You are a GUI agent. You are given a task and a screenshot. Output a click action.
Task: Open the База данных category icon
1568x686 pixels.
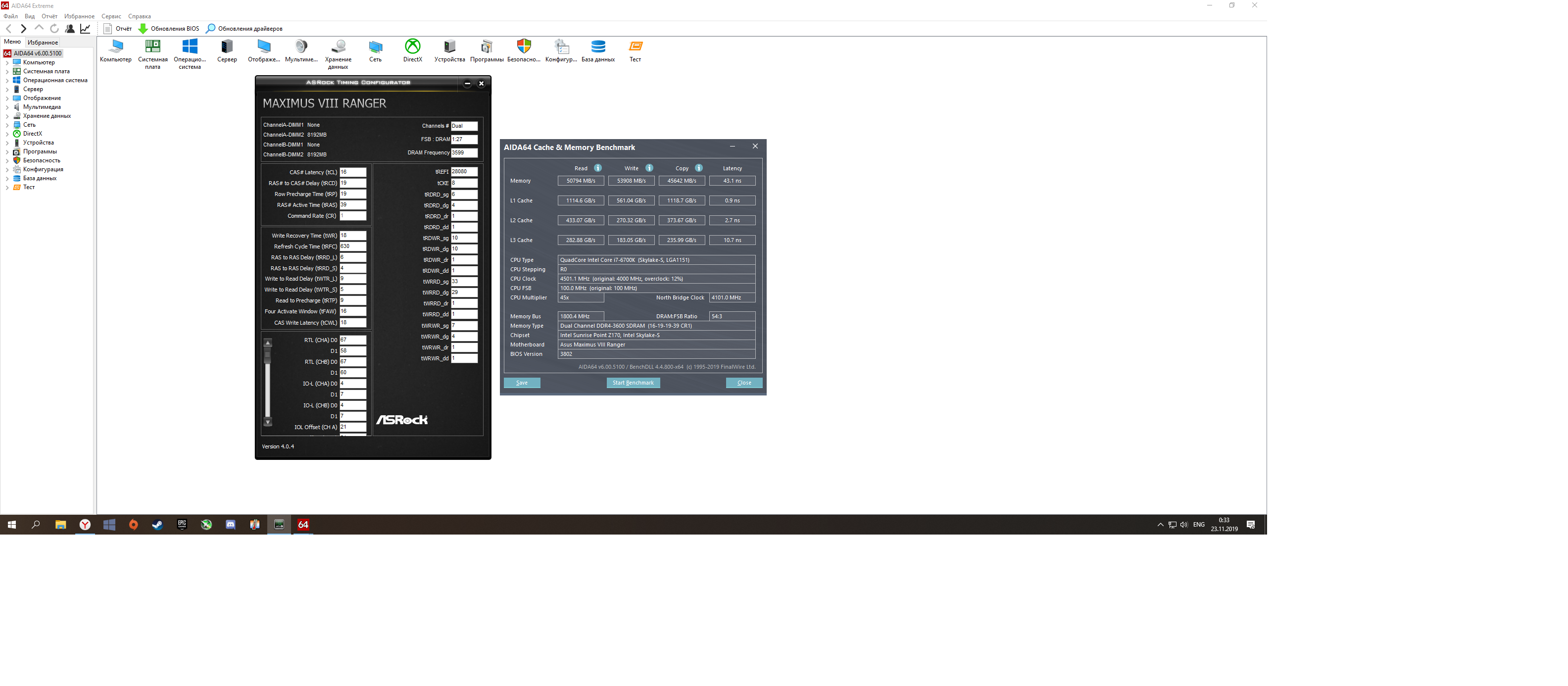coord(598,47)
